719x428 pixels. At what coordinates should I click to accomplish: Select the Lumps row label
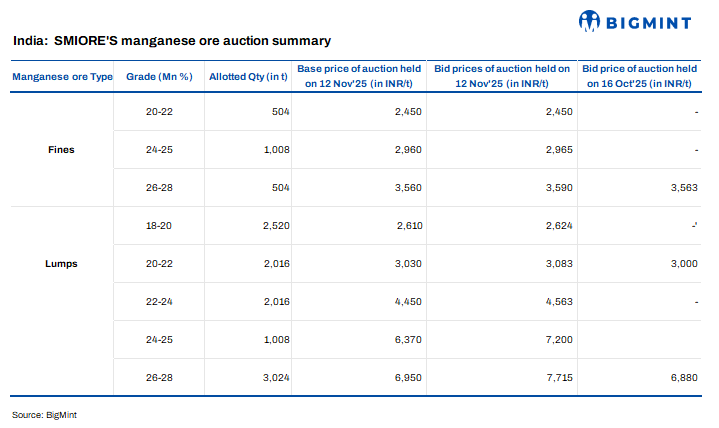pyautogui.click(x=61, y=264)
